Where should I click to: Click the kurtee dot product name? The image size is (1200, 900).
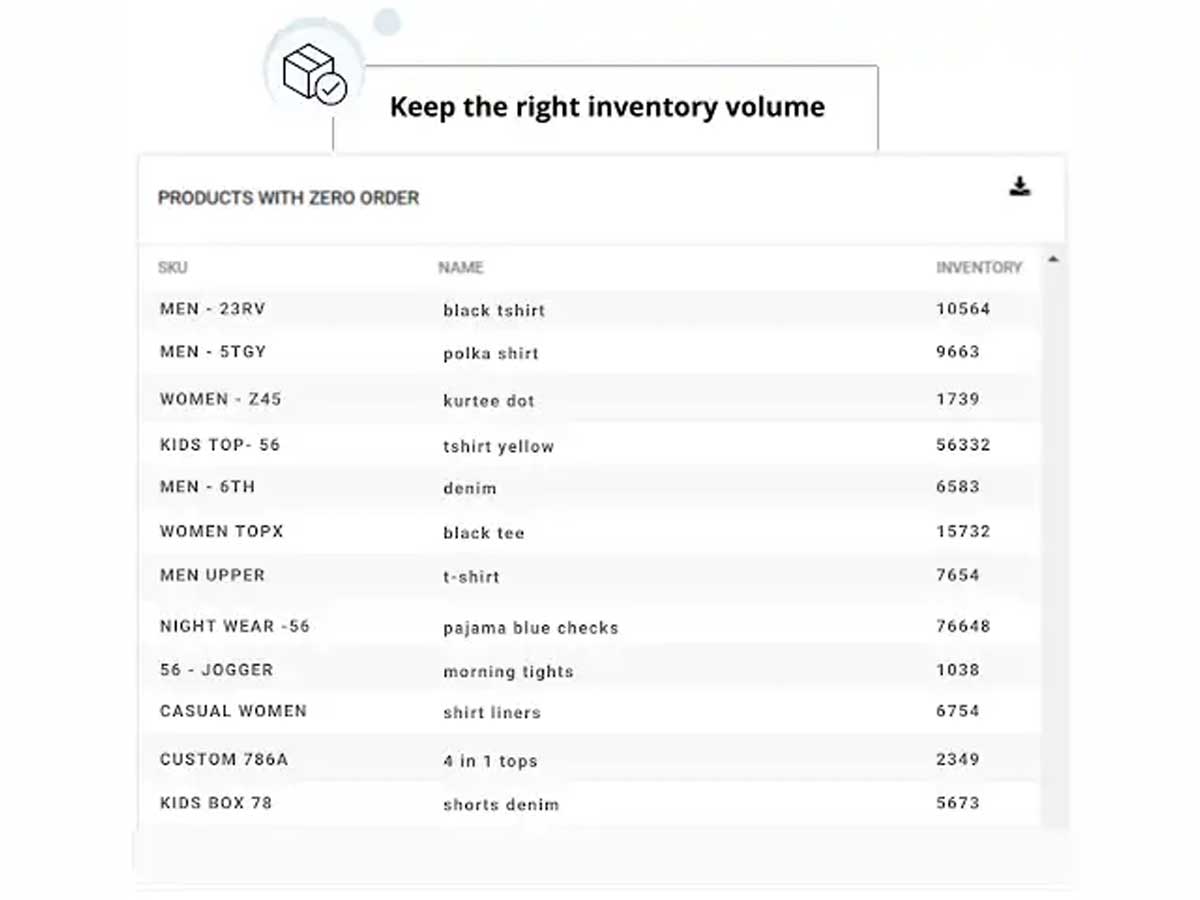(x=489, y=401)
